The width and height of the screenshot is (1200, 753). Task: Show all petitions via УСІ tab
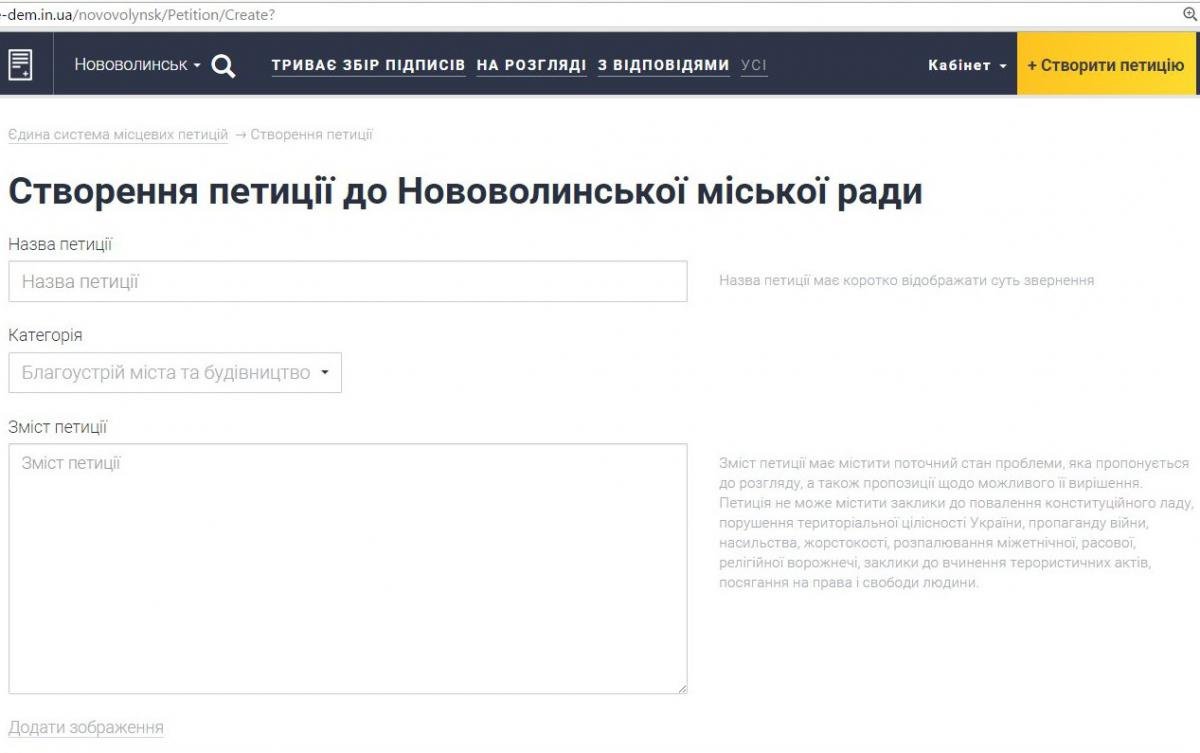click(754, 65)
